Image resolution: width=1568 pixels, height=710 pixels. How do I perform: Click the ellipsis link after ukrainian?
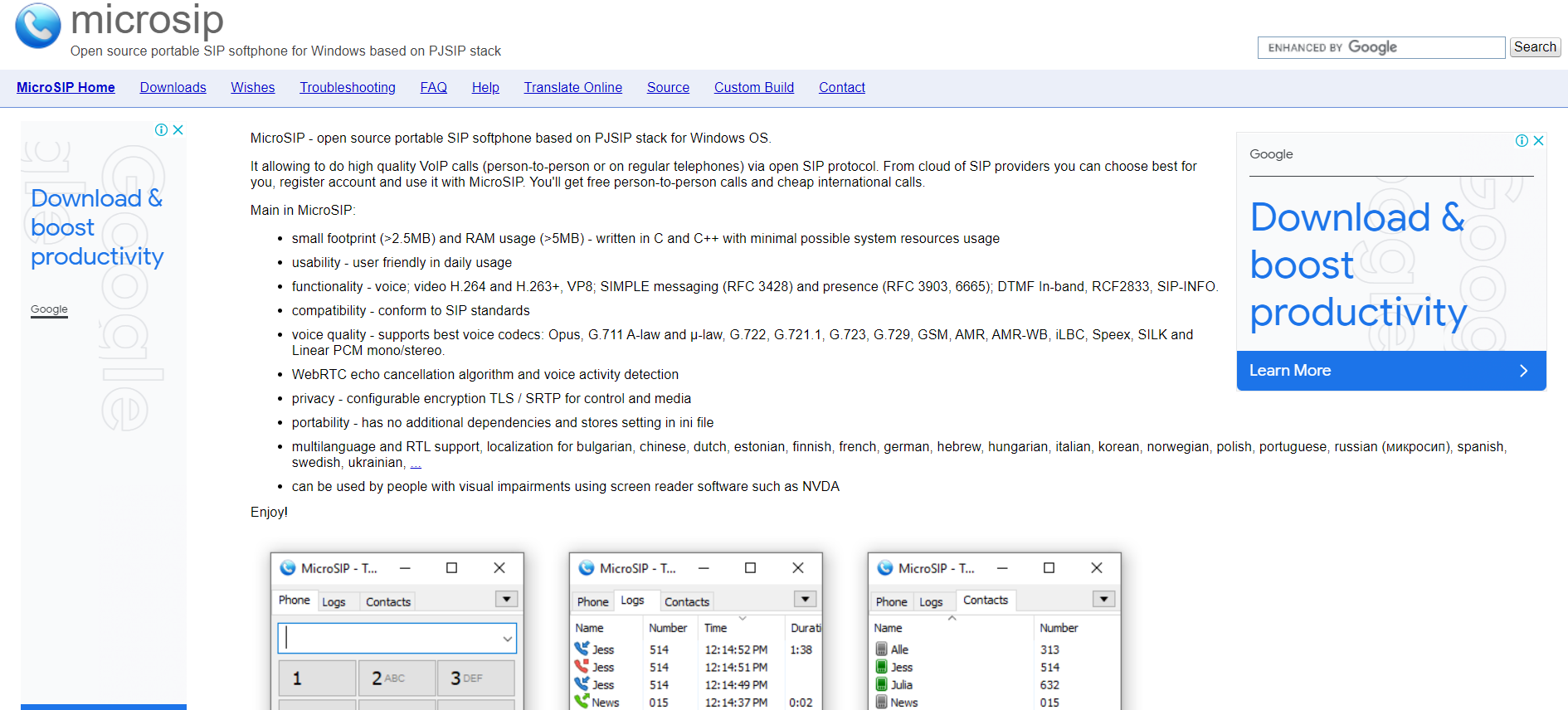pyautogui.click(x=416, y=463)
